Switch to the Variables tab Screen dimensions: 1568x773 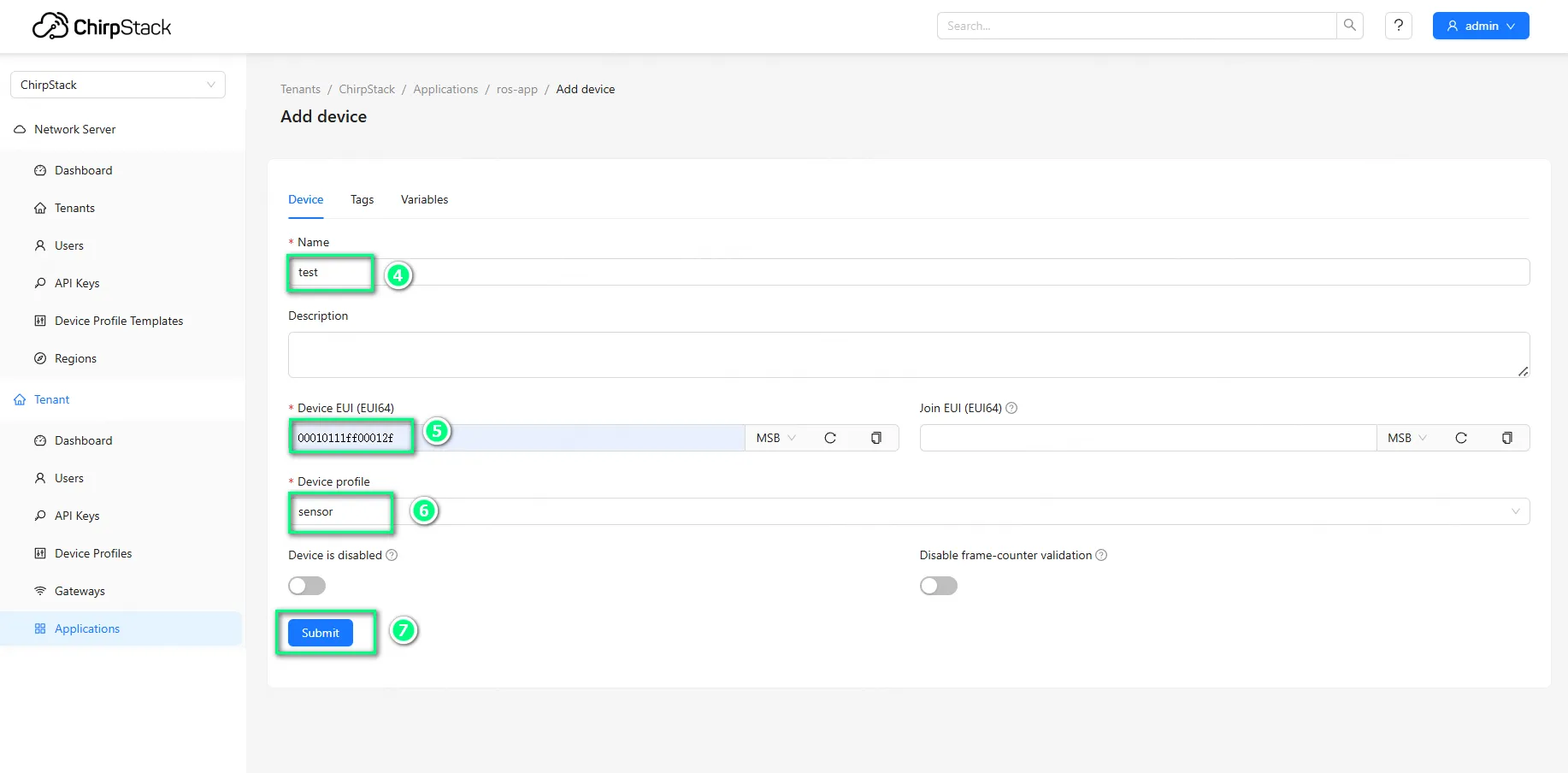424,199
